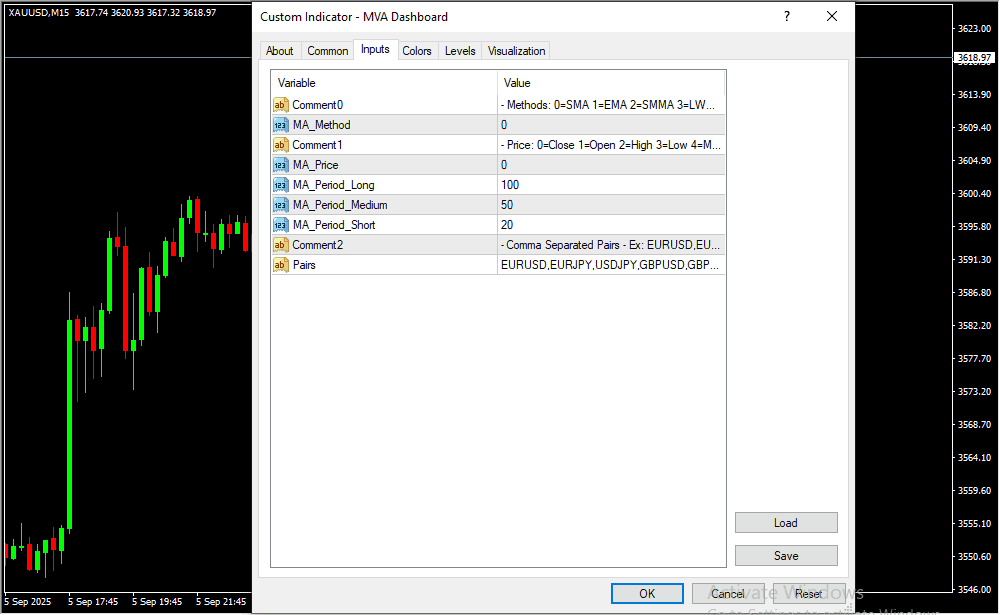Screen dimensions: 1000x615
Task: Click the MA_Period_Short integer type icon
Action: (280, 225)
